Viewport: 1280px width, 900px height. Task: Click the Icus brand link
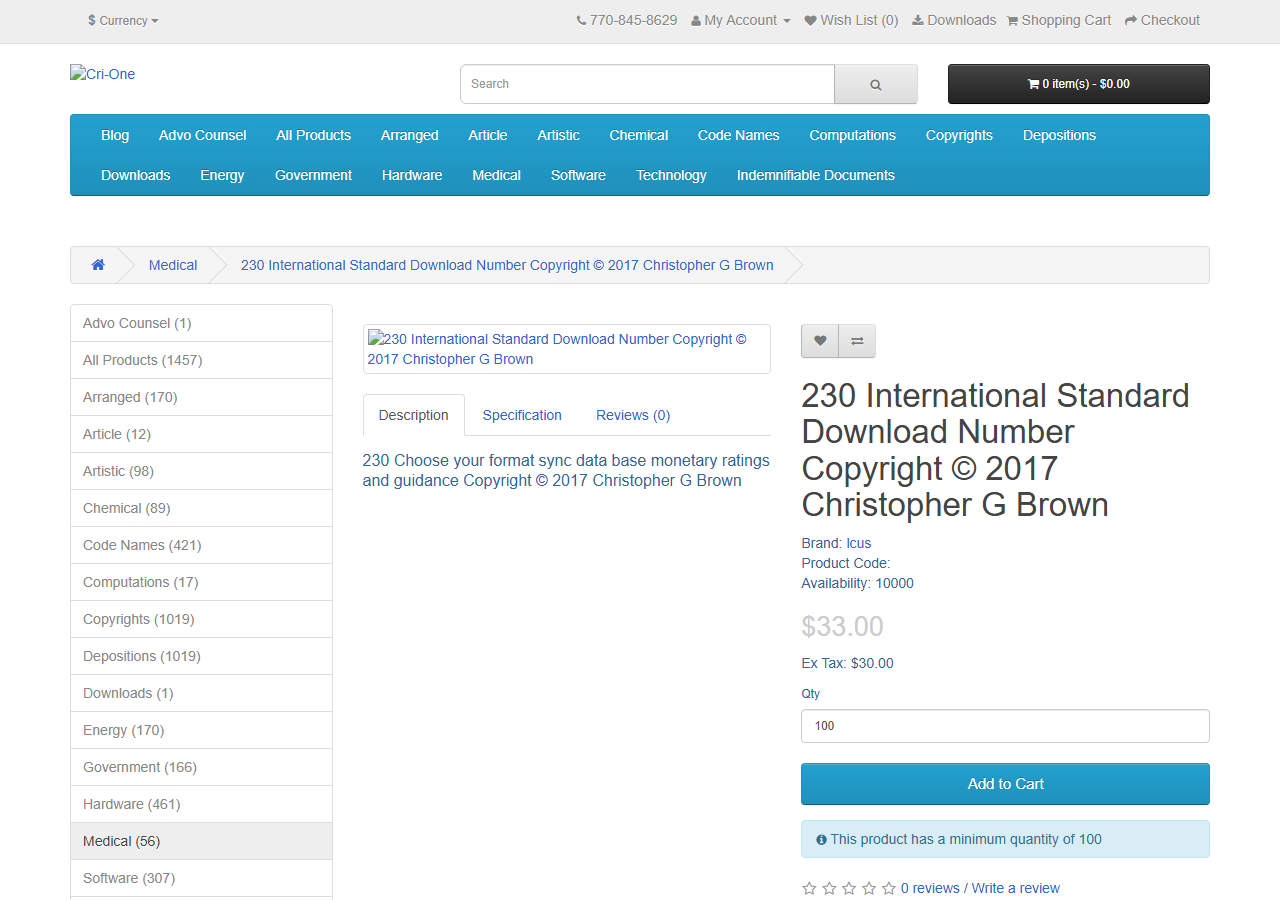click(x=858, y=543)
